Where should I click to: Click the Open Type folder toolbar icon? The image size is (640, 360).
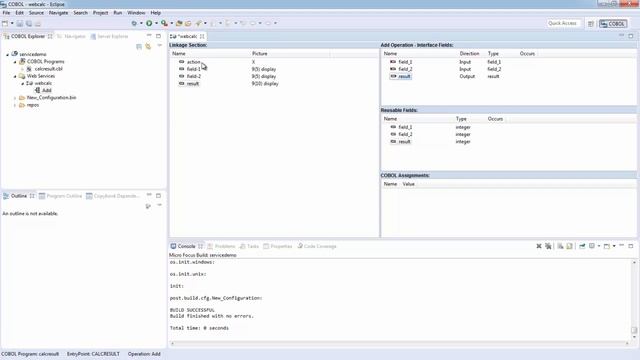pyautogui.click(x=179, y=23)
